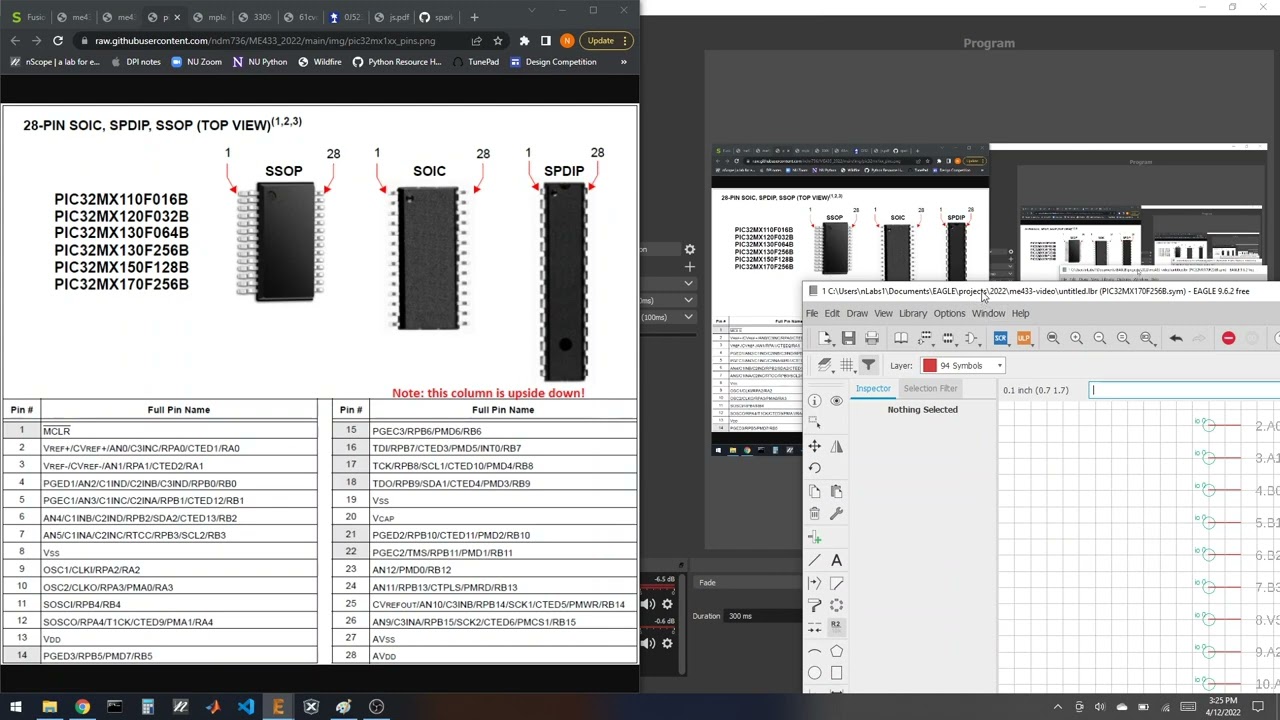Open the EAGLE Draw menu

[x=857, y=314]
